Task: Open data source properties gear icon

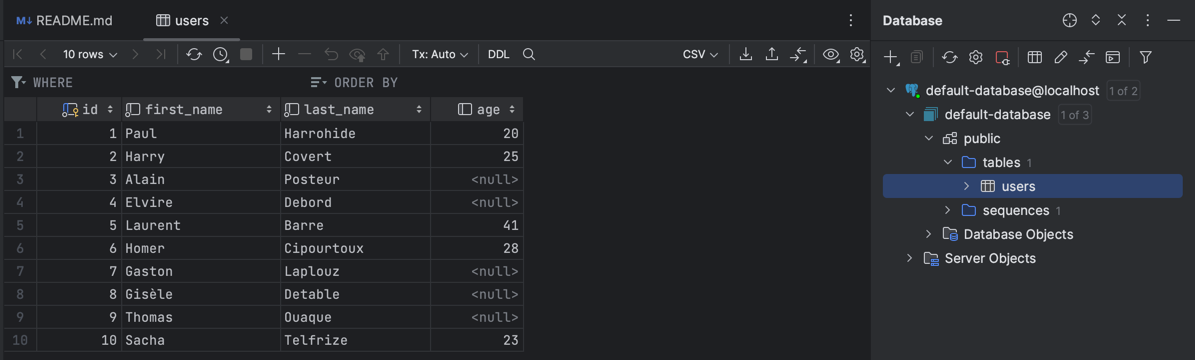Action: [975, 56]
